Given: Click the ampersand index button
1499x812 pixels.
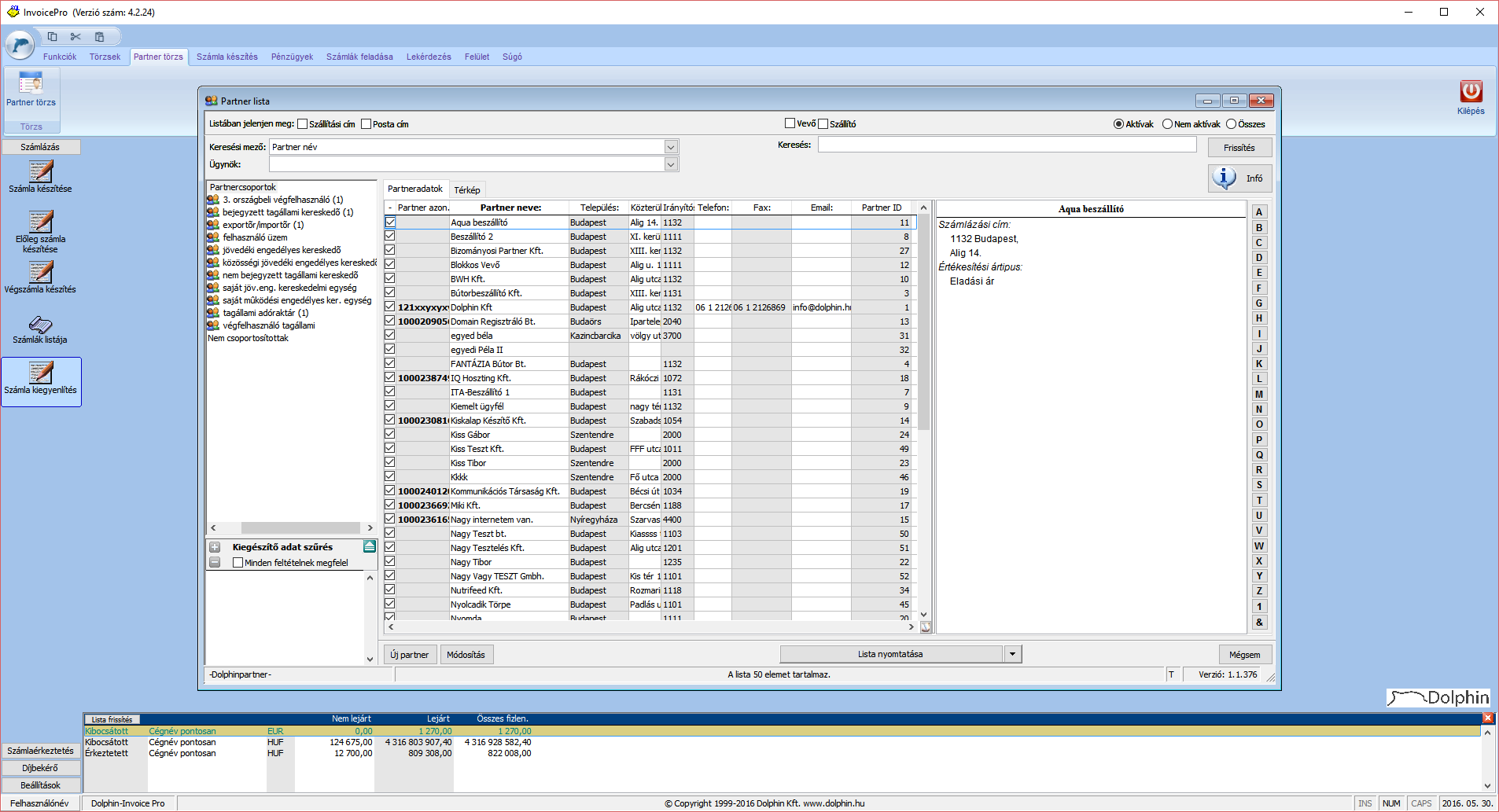Looking at the screenshot, I should tap(1259, 623).
